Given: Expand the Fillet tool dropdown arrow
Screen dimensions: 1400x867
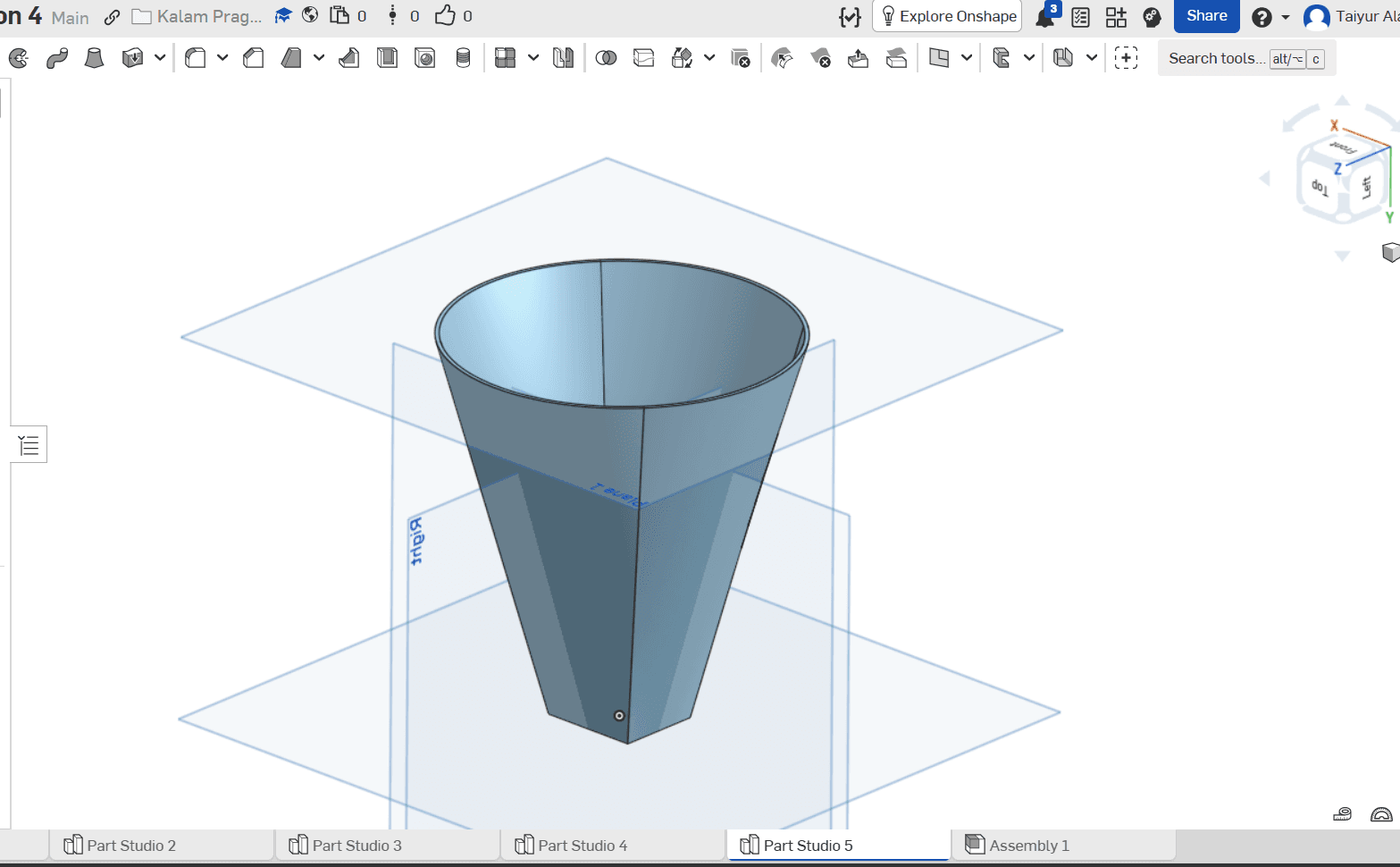Looking at the screenshot, I should coord(222,58).
